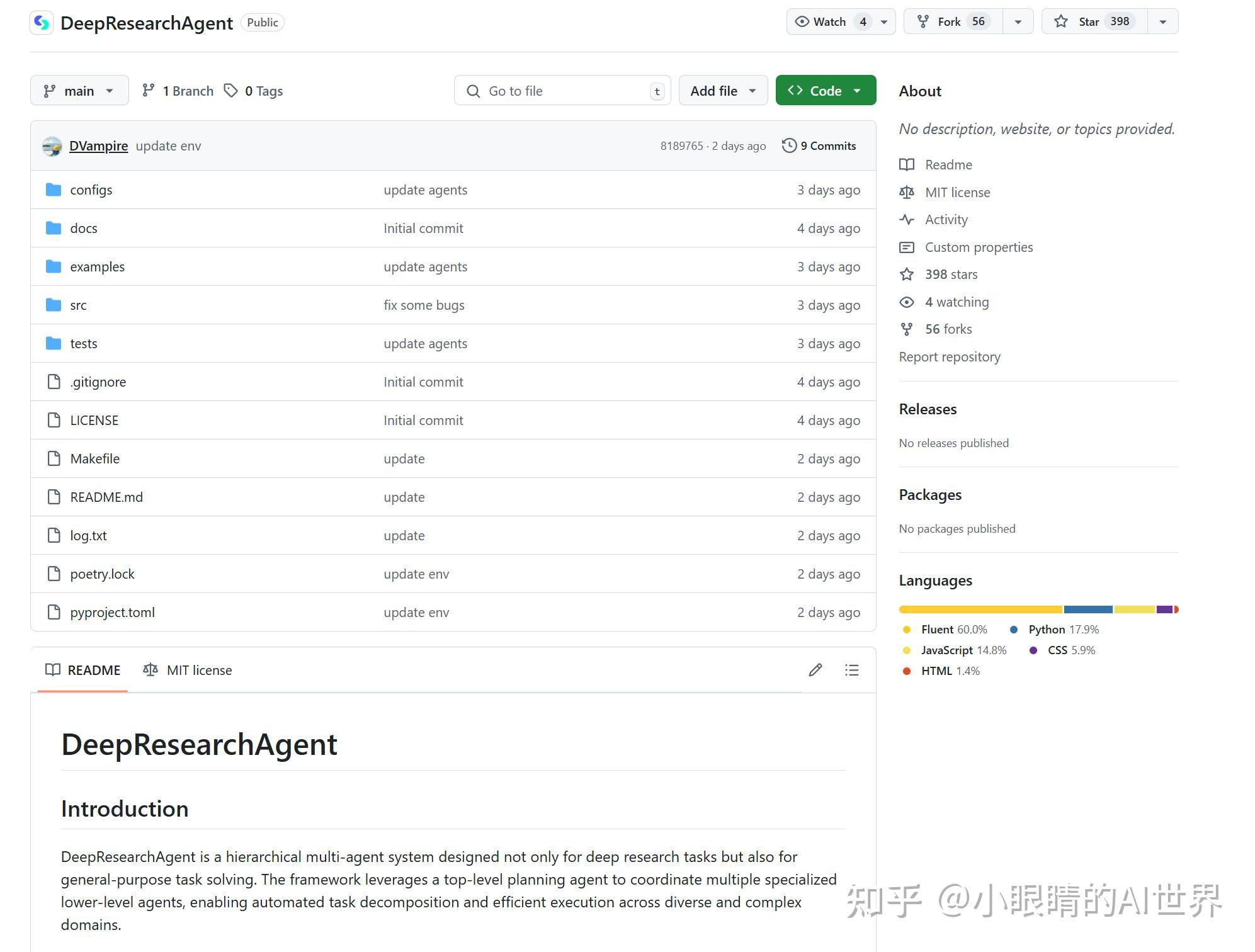The width and height of the screenshot is (1255, 952).
Task: Select the Activity pulse icon
Action: pos(907,219)
